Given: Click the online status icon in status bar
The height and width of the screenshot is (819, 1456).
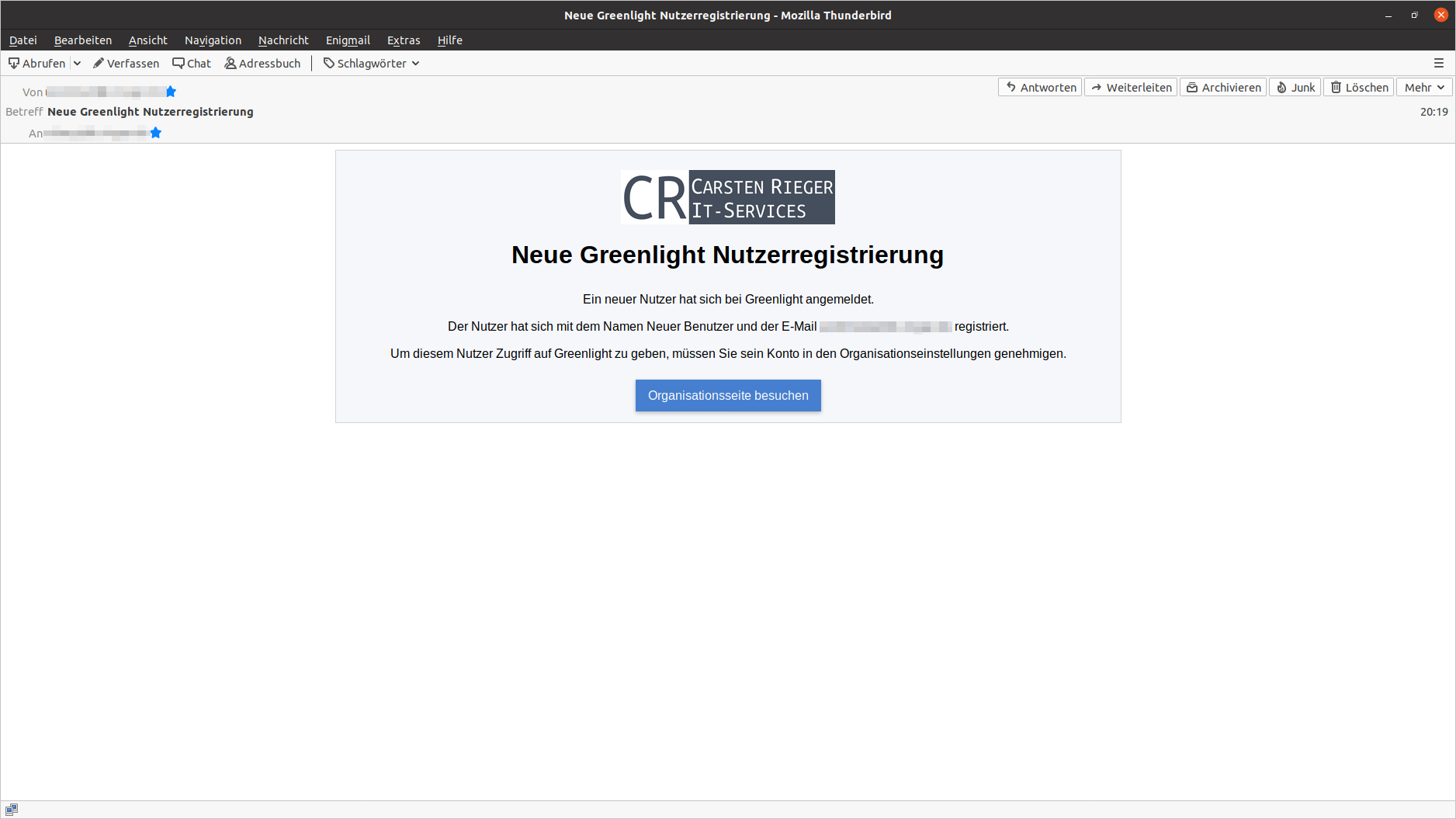Looking at the screenshot, I should pyautogui.click(x=12, y=810).
